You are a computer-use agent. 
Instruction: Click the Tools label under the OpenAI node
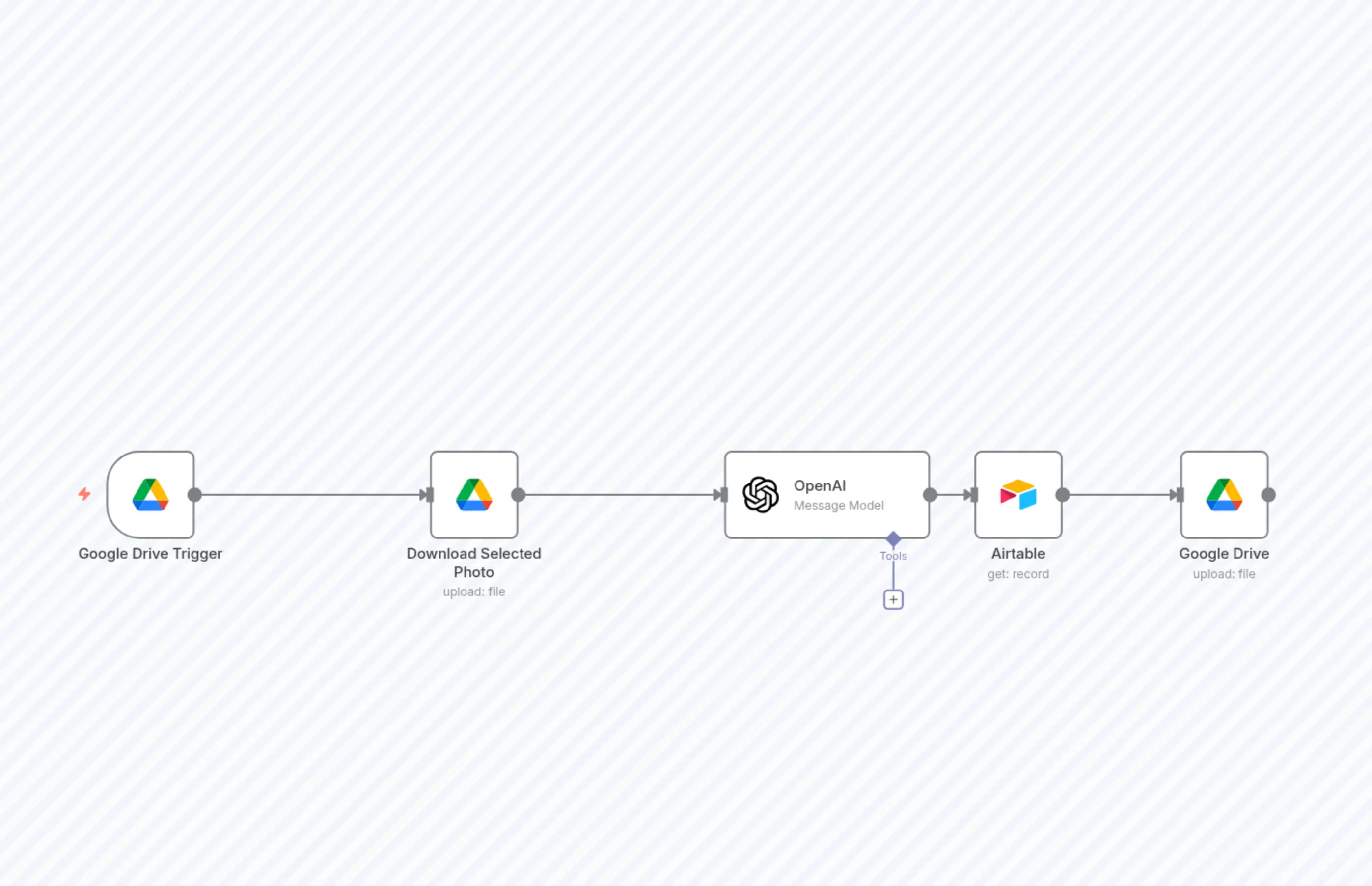893,555
